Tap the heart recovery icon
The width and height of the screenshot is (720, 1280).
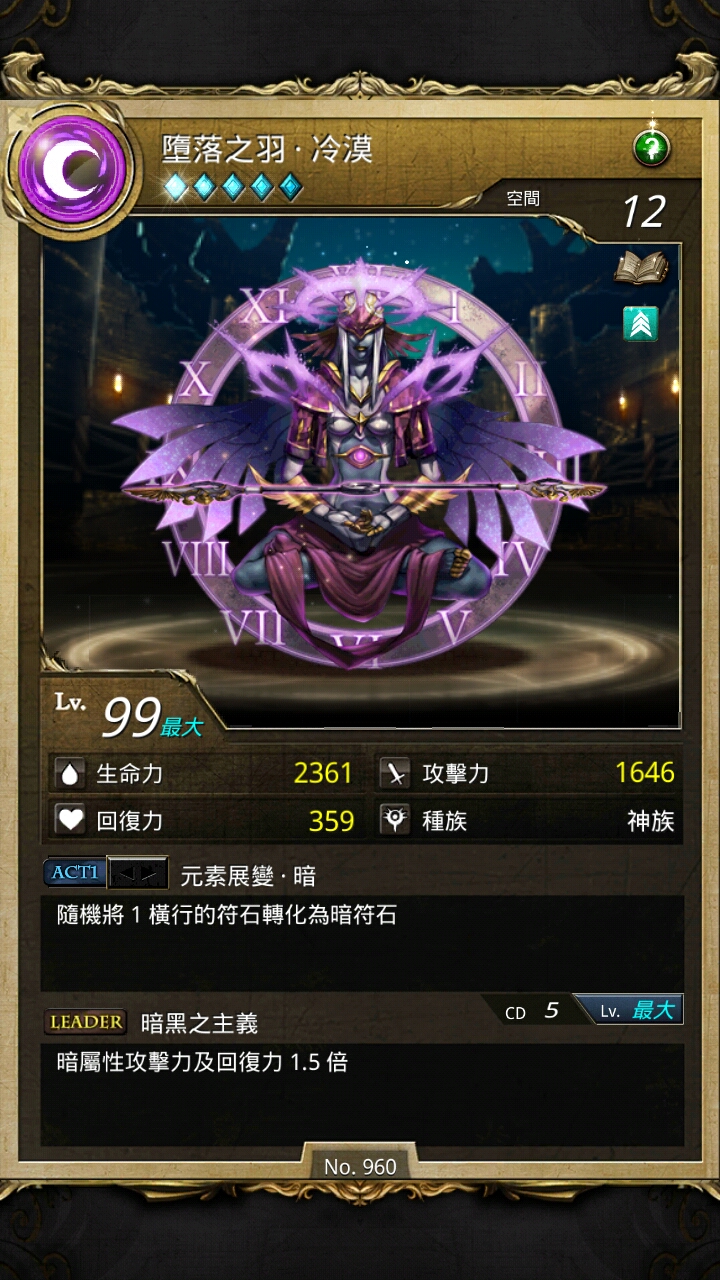(69, 821)
